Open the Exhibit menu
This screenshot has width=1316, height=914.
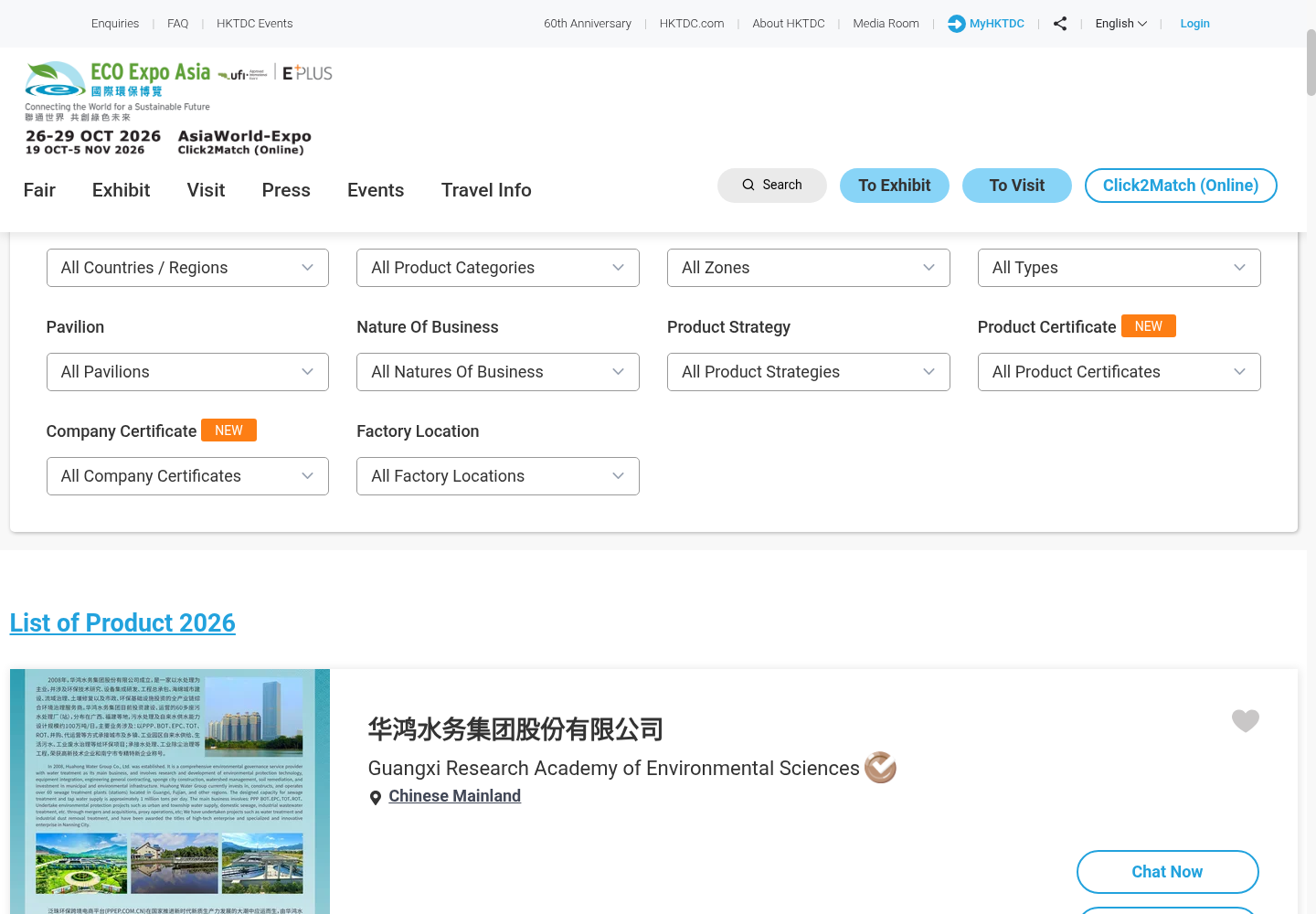tap(121, 190)
